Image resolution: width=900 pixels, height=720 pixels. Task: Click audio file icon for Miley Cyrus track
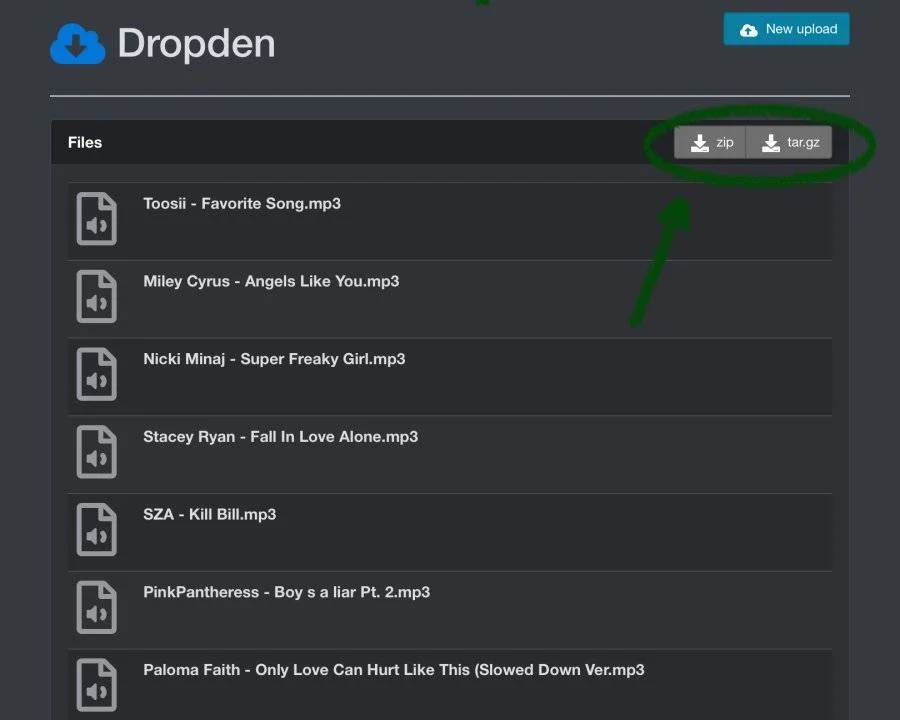tap(96, 296)
